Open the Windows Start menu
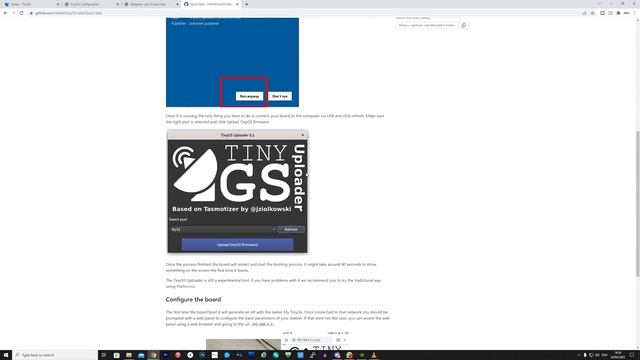Screen dimensions: 640x360 point(6,355)
